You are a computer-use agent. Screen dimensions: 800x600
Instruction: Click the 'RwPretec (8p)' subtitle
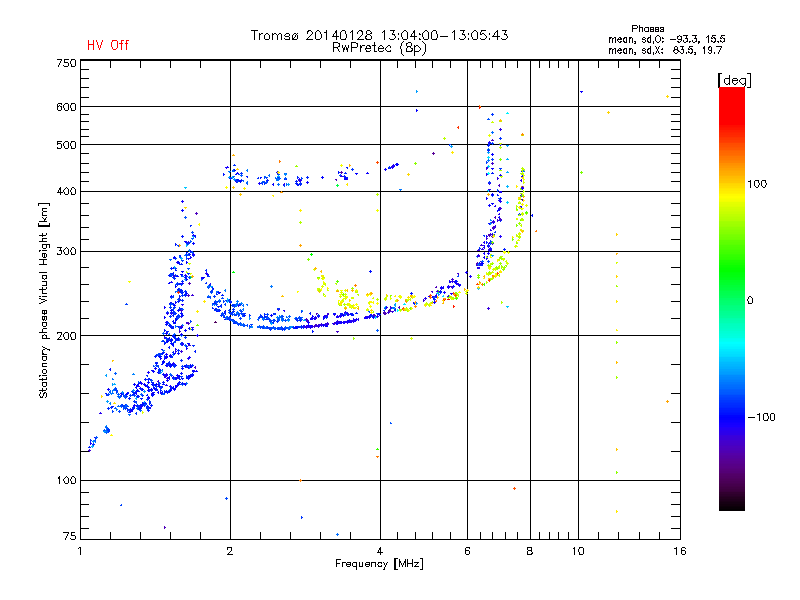pyautogui.click(x=379, y=48)
